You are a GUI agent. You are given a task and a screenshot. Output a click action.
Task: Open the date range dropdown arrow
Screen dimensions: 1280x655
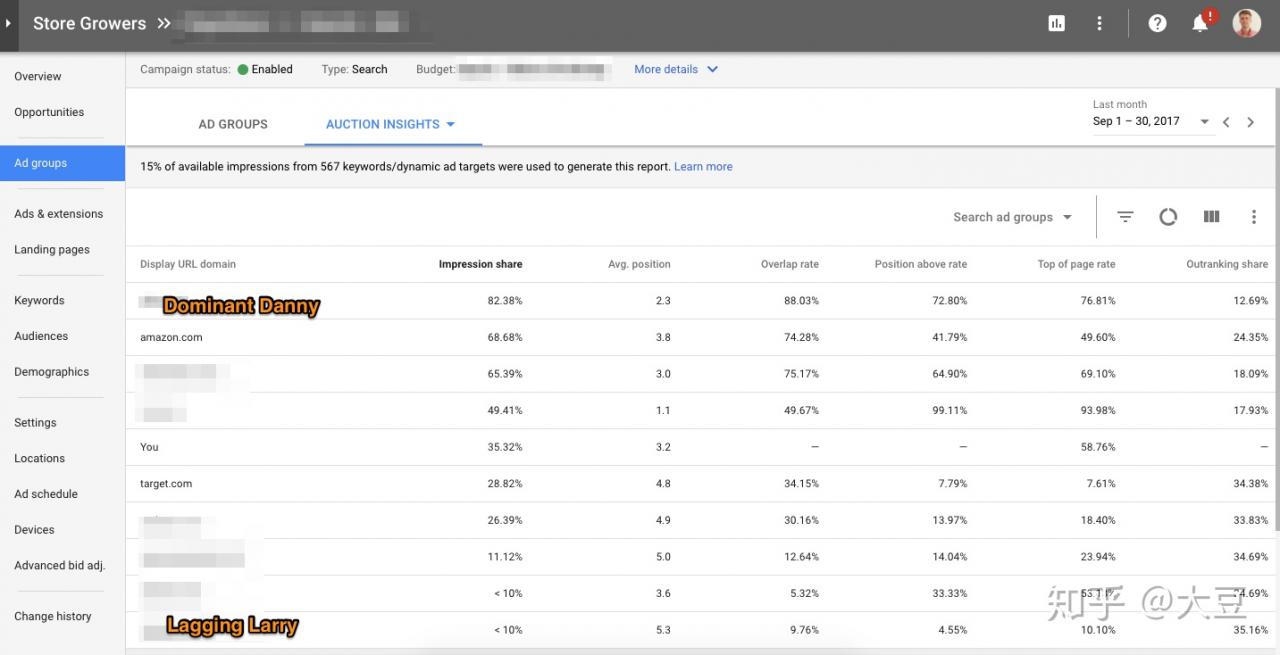click(x=1204, y=122)
